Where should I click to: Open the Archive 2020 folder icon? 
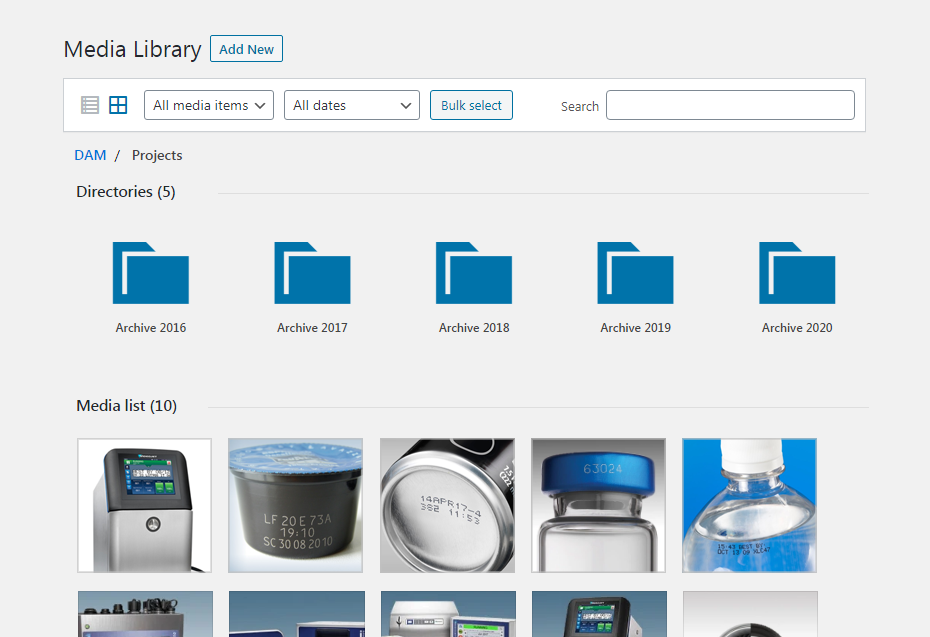pyautogui.click(x=797, y=273)
